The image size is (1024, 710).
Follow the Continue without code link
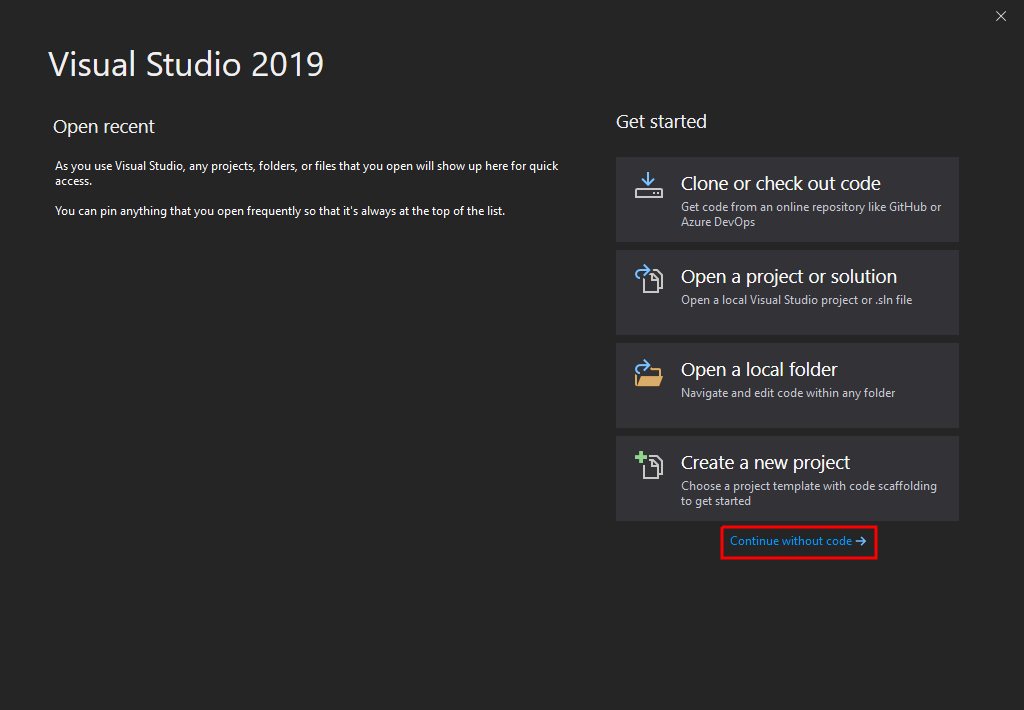pyautogui.click(x=798, y=541)
